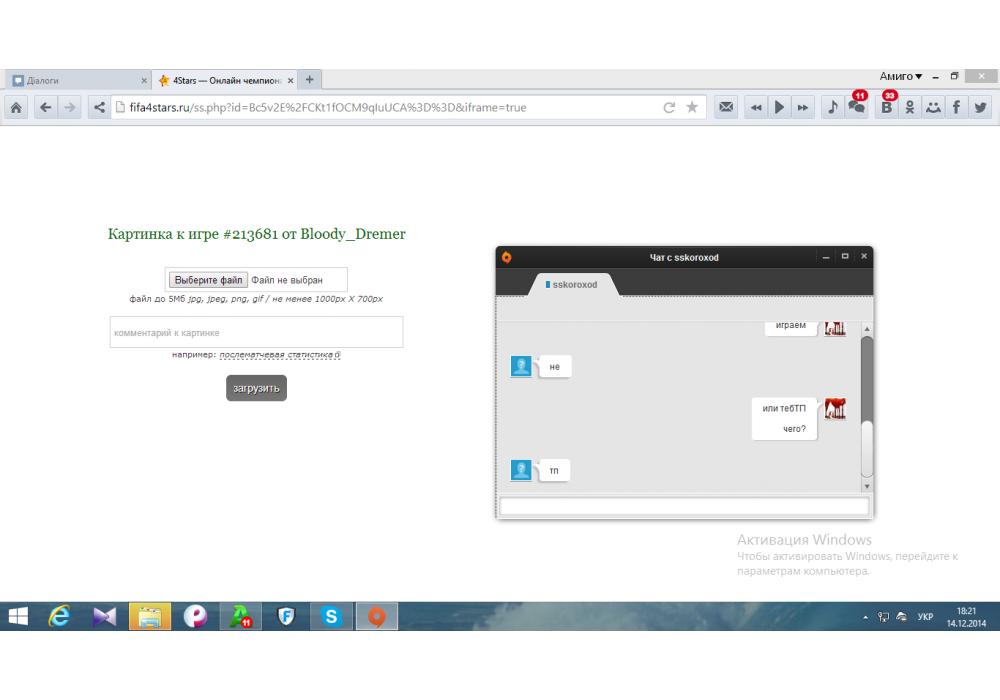Show hidden system tray icons arrow
1000x700 pixels.
coord(866,618)
